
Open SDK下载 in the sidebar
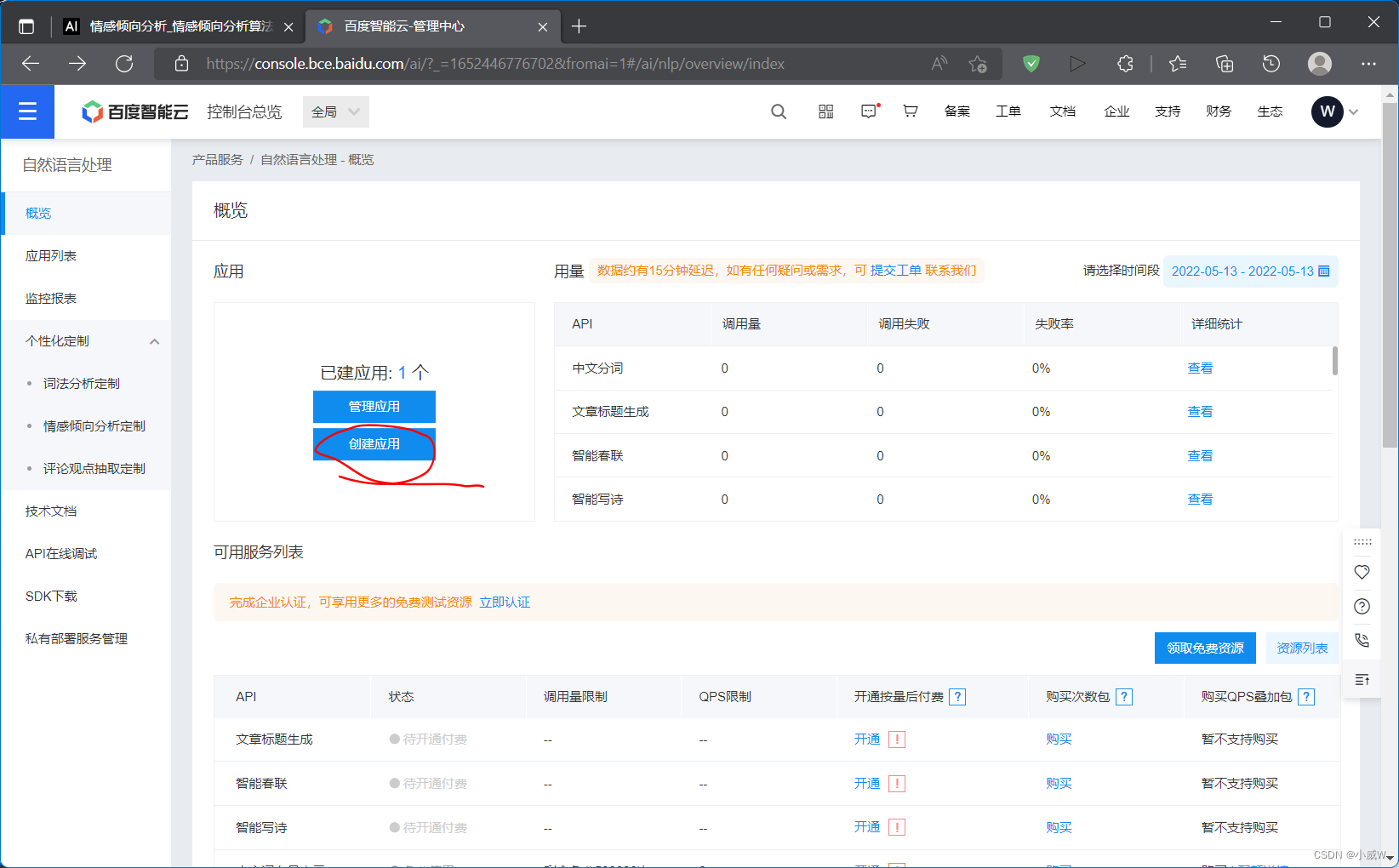pos(86,597)
